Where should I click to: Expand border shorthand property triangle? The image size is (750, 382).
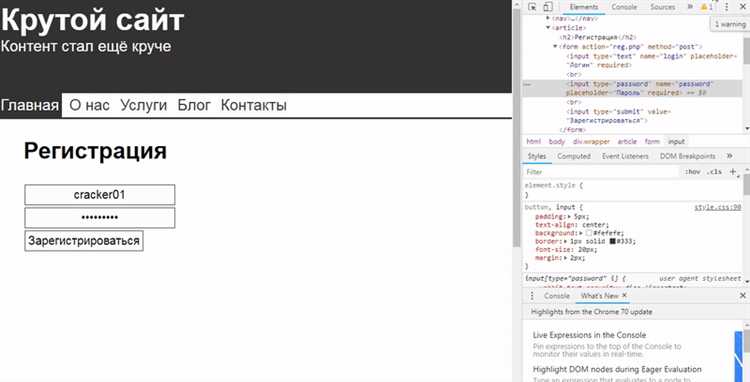(566, 241)
